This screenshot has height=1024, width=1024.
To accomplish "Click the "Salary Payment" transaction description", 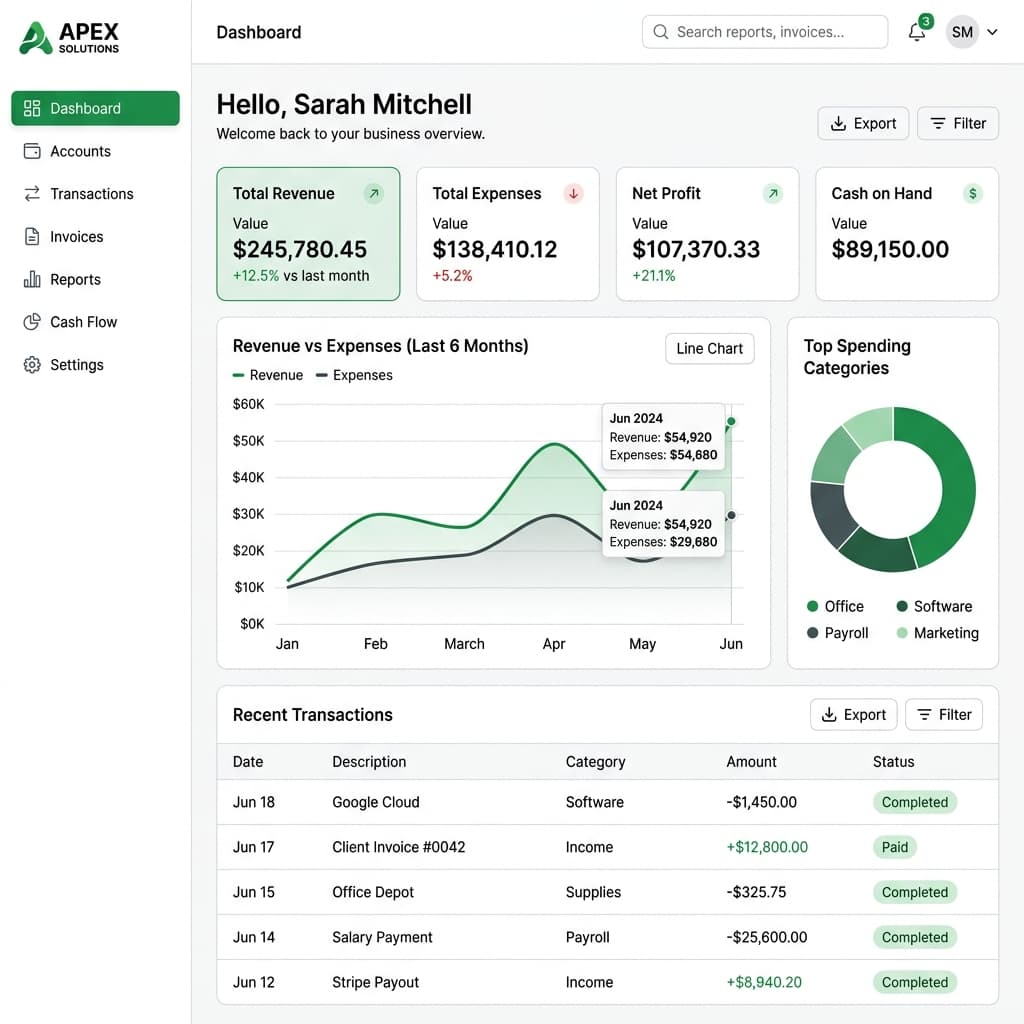I will pyautogui.click(x=382, y=937).
